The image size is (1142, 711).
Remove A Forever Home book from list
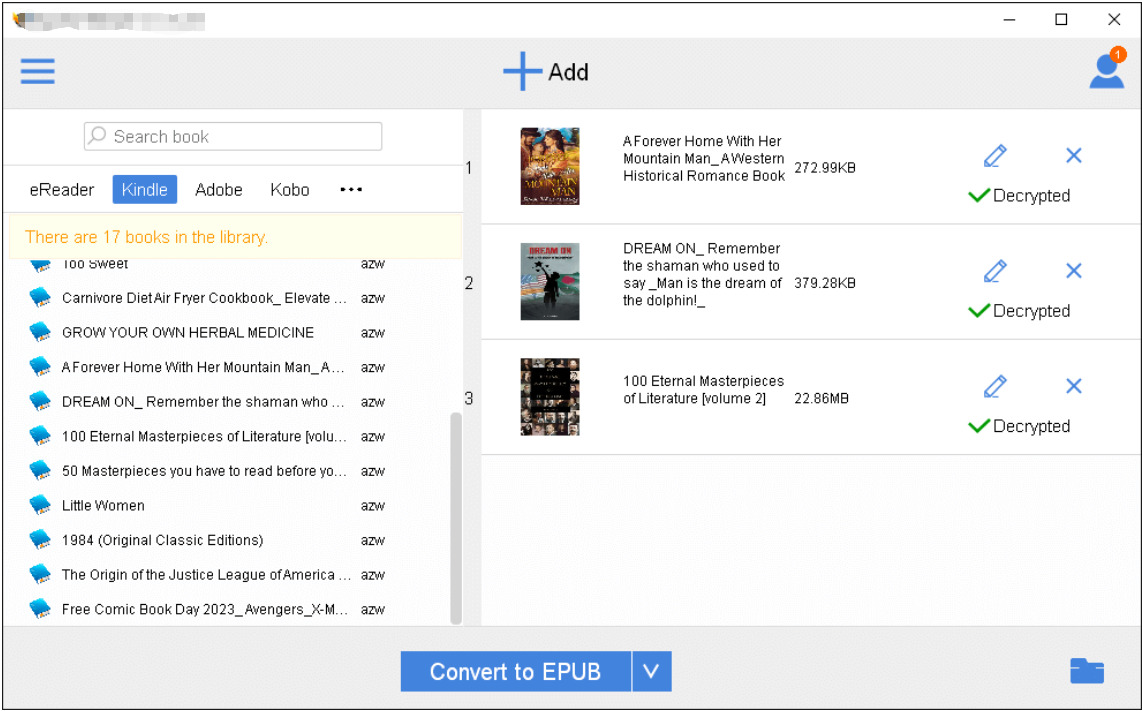[1074, 155]
